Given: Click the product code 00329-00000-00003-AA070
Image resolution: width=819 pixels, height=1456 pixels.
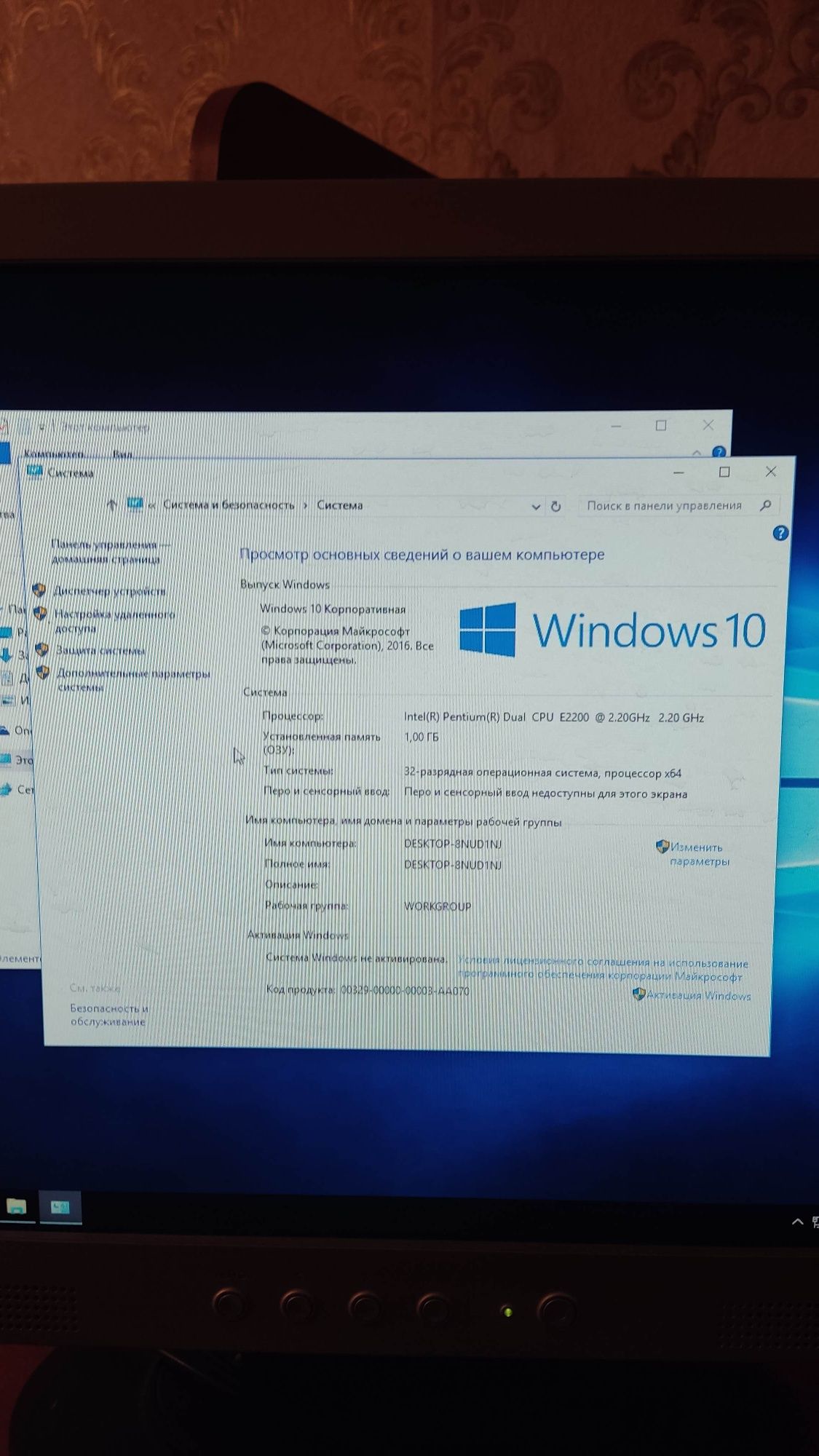Looking at the screenshot, I should [x=405, y=991].
